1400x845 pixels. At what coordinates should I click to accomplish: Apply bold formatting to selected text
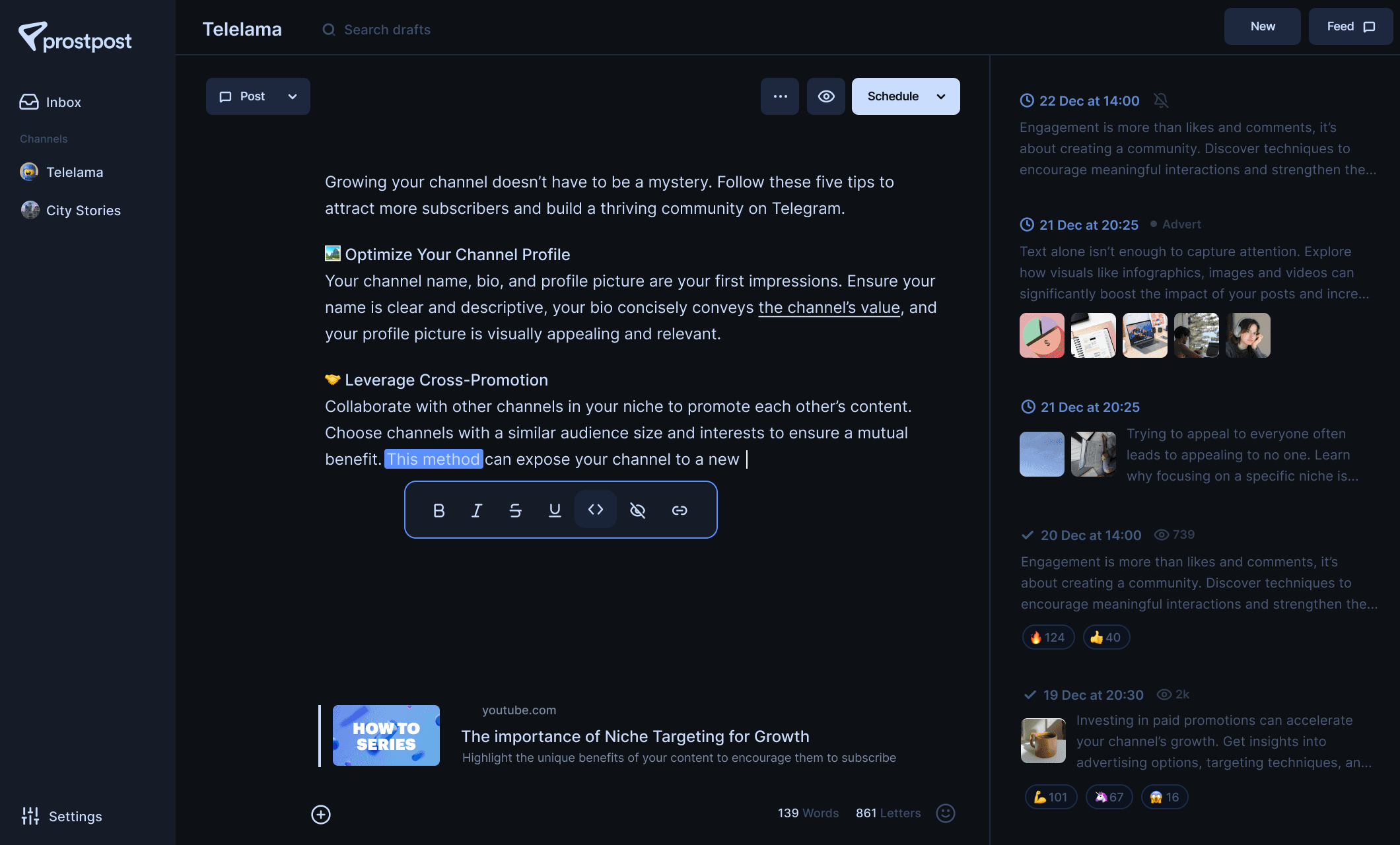(x=438, y=510)
